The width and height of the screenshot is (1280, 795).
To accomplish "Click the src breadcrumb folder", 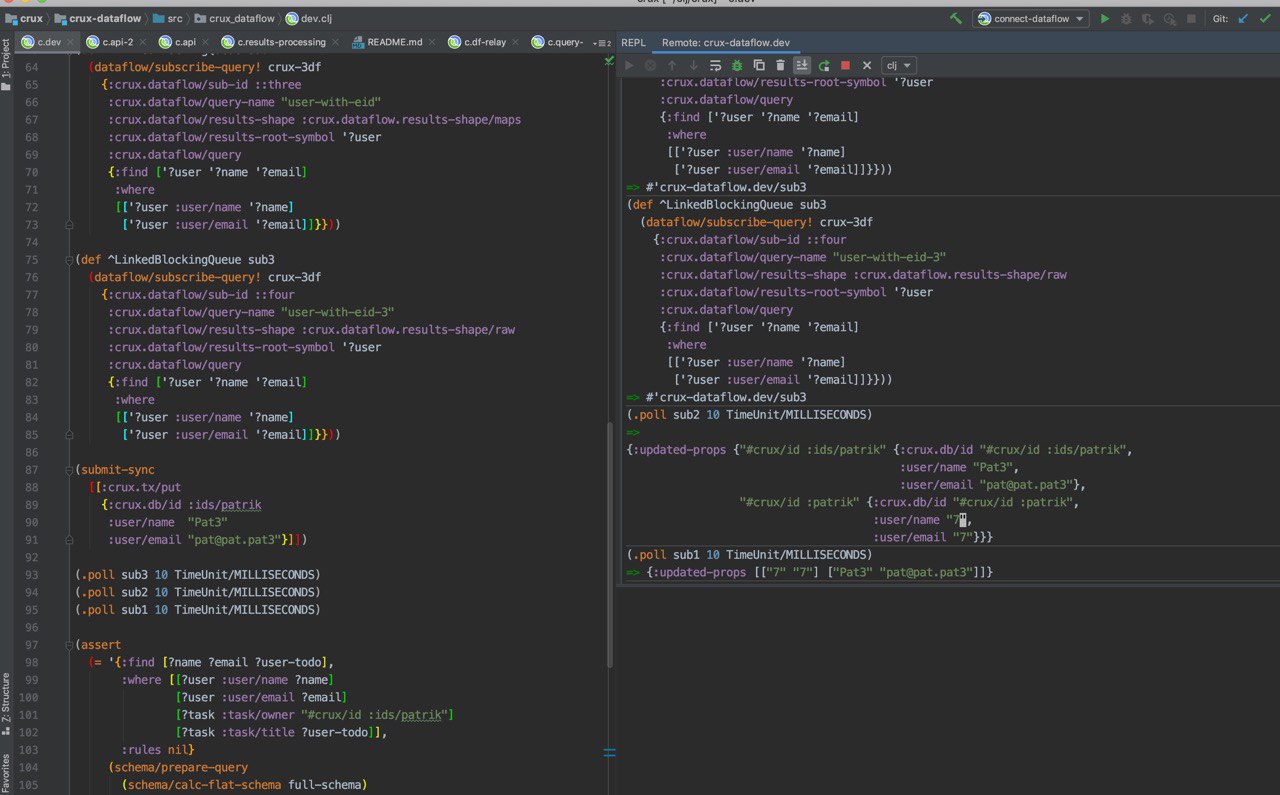I will click(168, 18).
